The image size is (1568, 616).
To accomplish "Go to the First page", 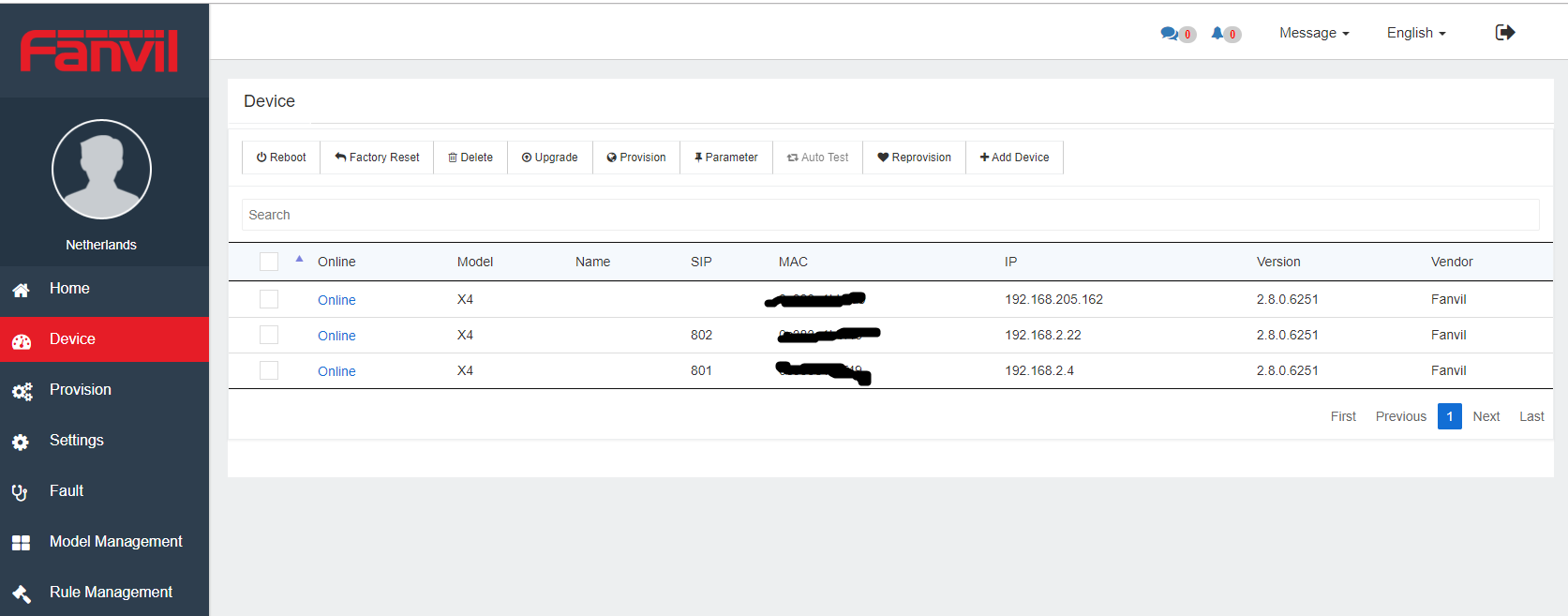I will [x=1343, y=416].
